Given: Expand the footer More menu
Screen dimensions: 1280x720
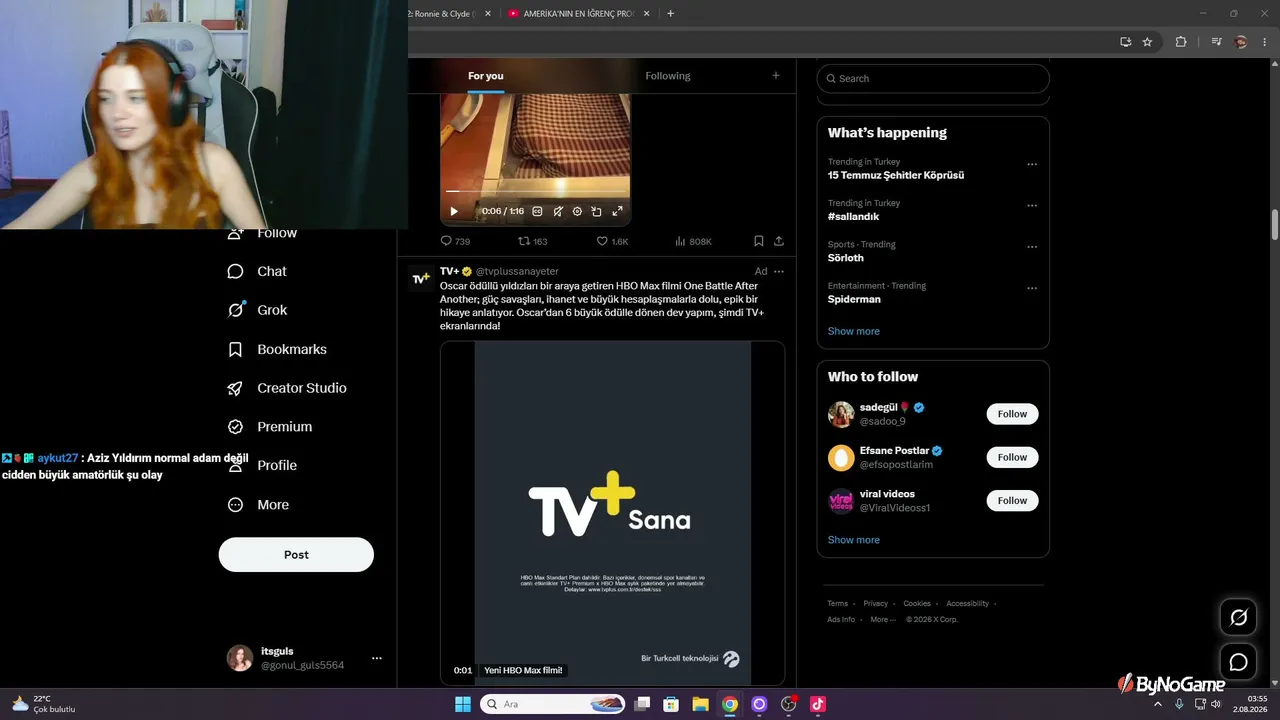Looking at the screenshot, I should point(882,620).
